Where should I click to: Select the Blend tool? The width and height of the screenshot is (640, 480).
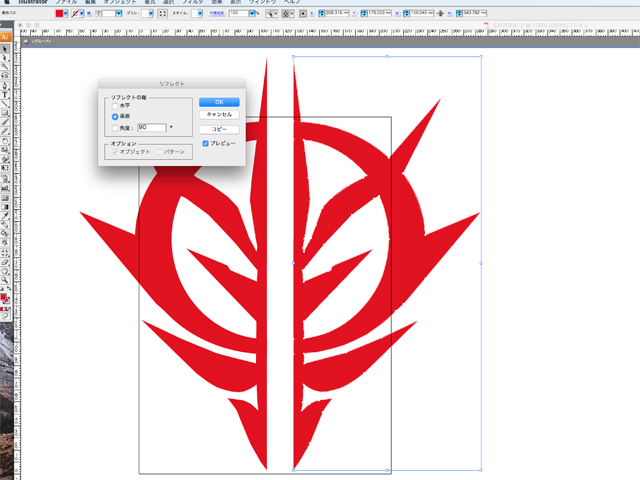click(5, 225)
